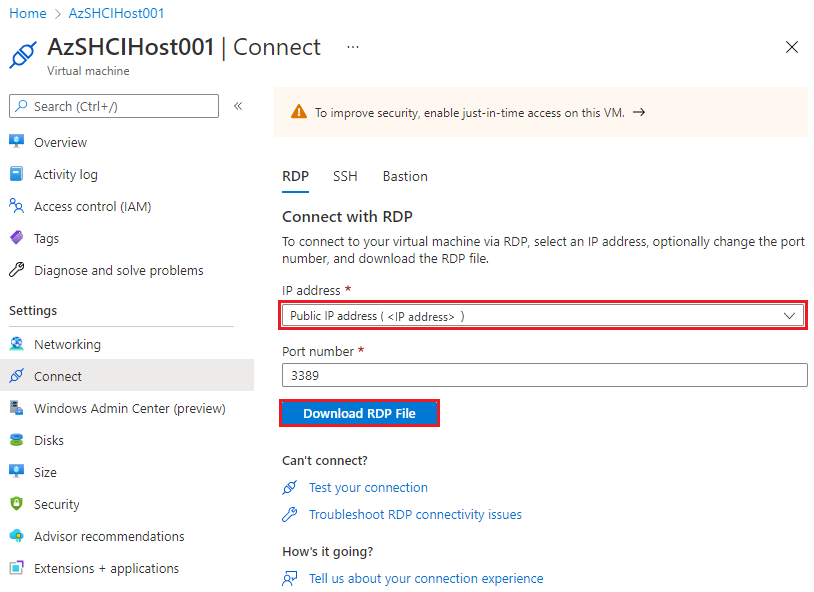
Task: Click the Advisor recommendations cloud icon
Action: click(17, 536)
